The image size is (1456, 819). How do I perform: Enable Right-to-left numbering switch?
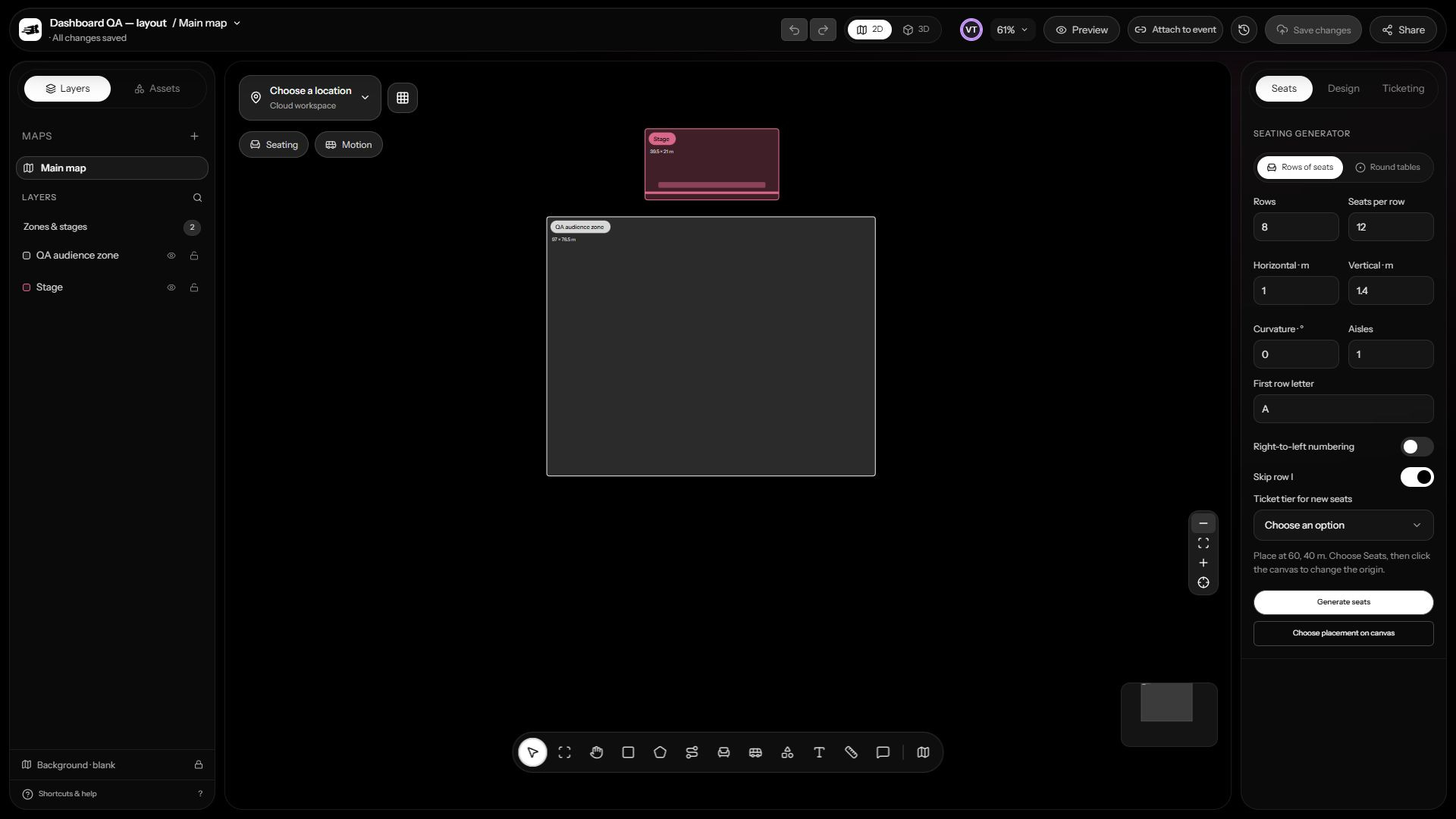(x=1417, y=447)
